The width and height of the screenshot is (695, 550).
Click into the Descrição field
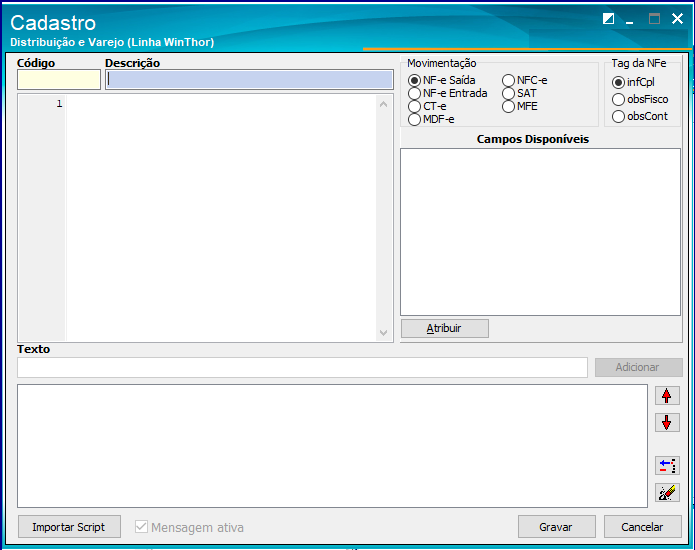tap(249, 80)
